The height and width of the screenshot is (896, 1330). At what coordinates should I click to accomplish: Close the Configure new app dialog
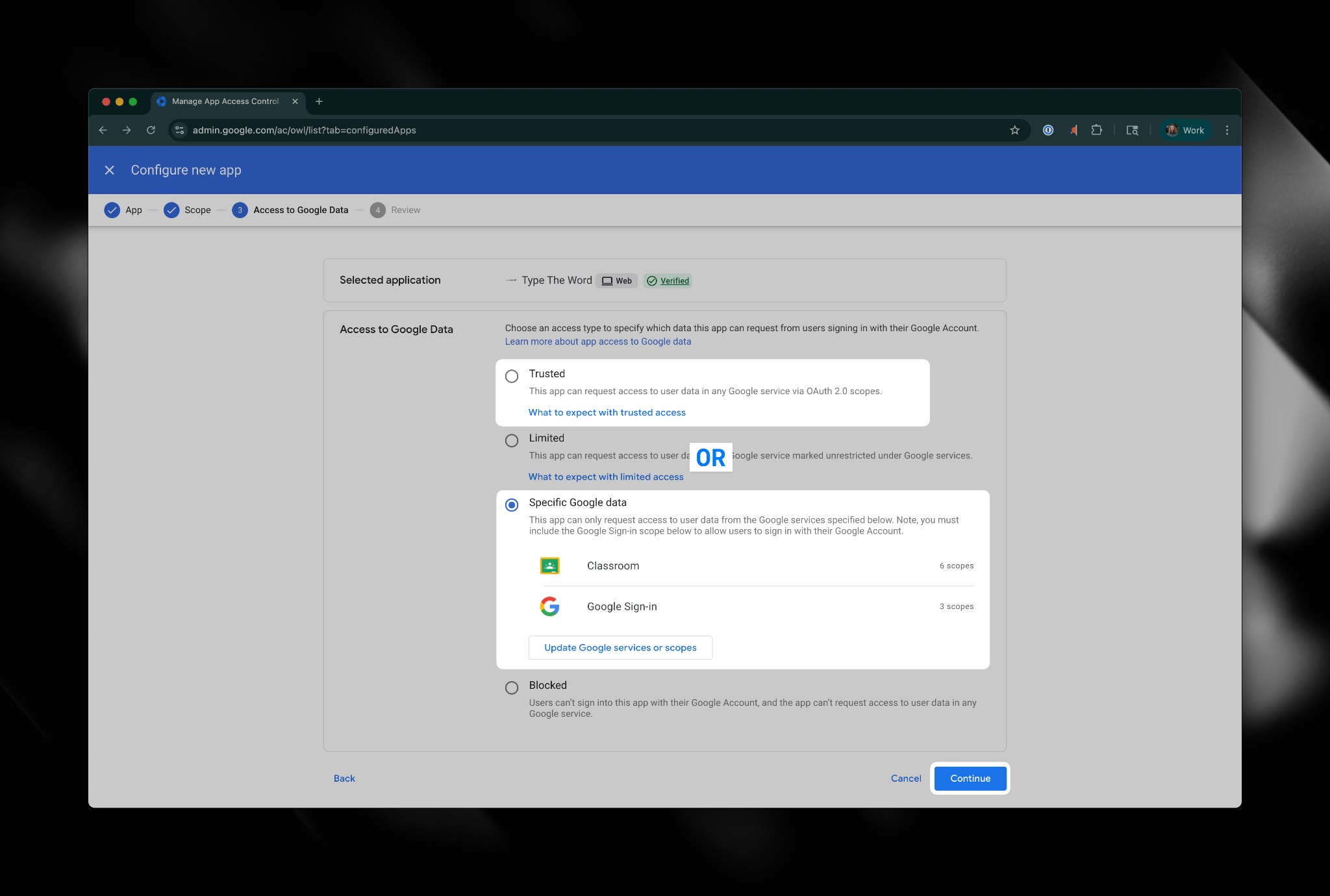pos(110,170)
